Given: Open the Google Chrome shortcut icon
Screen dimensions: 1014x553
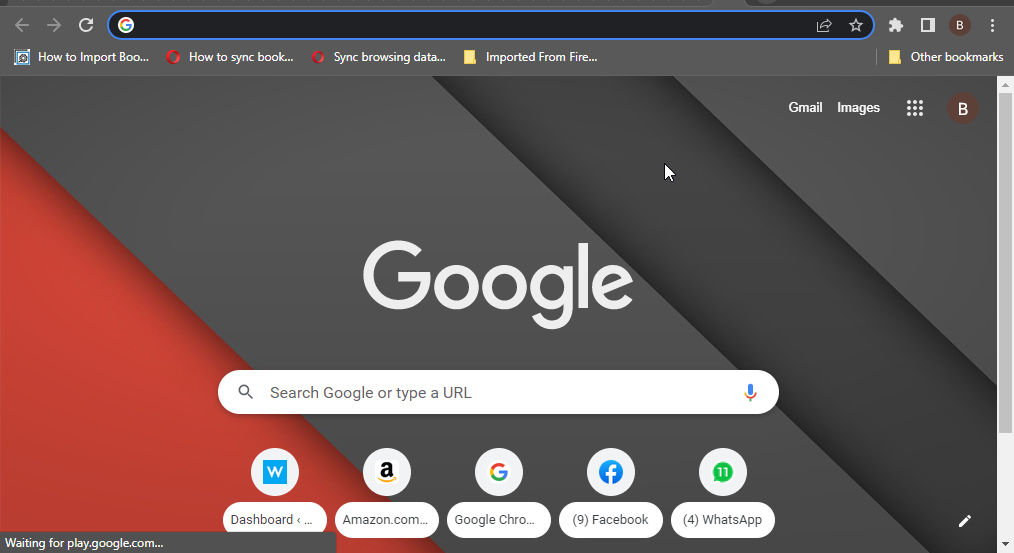Looking at the screenshot, I should 499,472.
